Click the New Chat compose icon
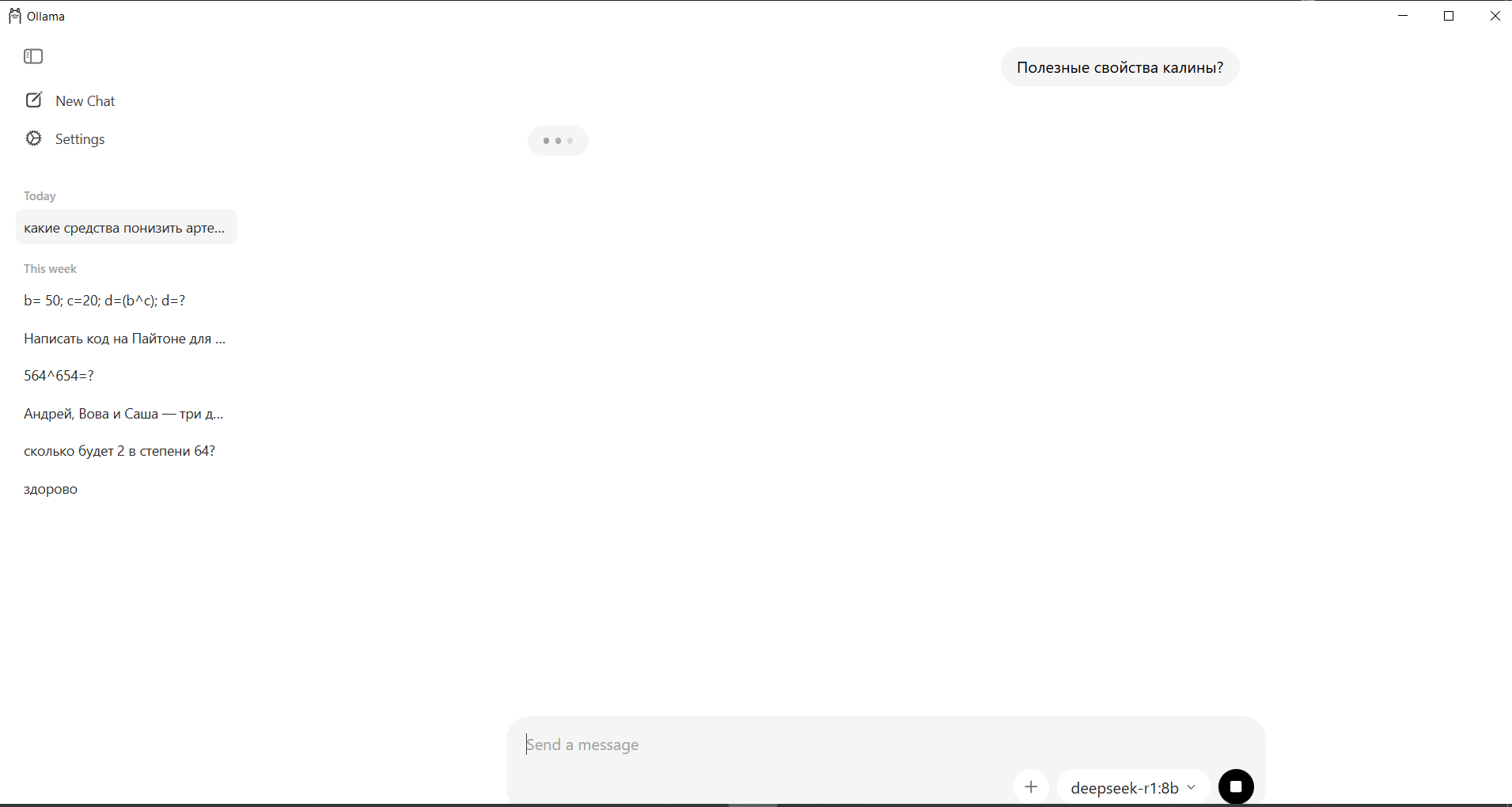The height and width of the screenshot is (807, 1512). (x=34, y=100)
